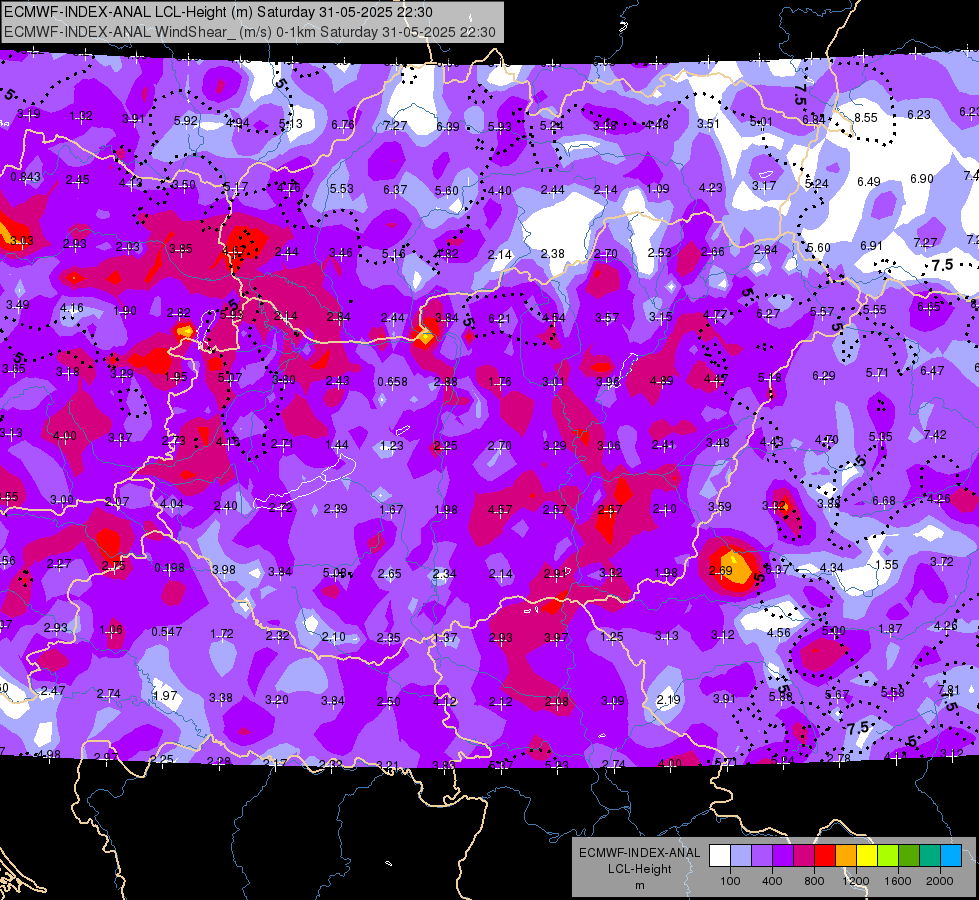Click the legend tick label 400
This screenshot has width=979, height=900.
[772, 881]
